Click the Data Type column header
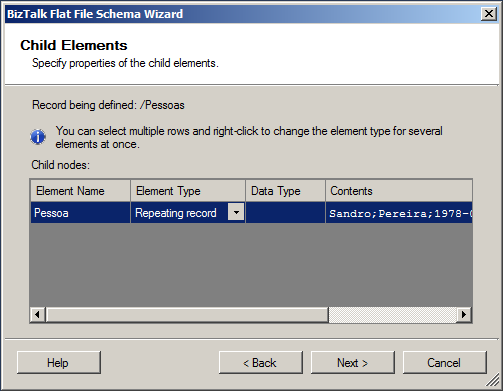The width and height of the screenshot is (503, 391). pyautogui.click(x=285, y=191)
